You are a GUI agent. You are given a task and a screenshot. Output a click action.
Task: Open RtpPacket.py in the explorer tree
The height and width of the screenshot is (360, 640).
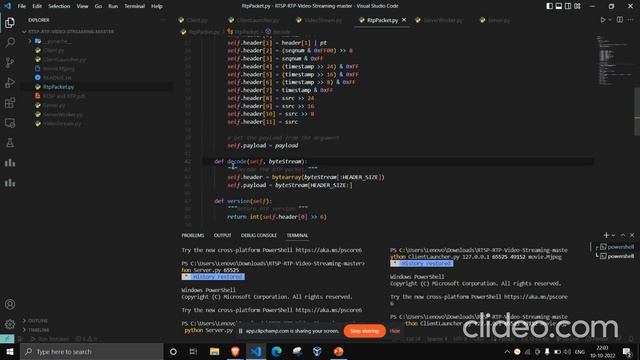coord(58,87)
